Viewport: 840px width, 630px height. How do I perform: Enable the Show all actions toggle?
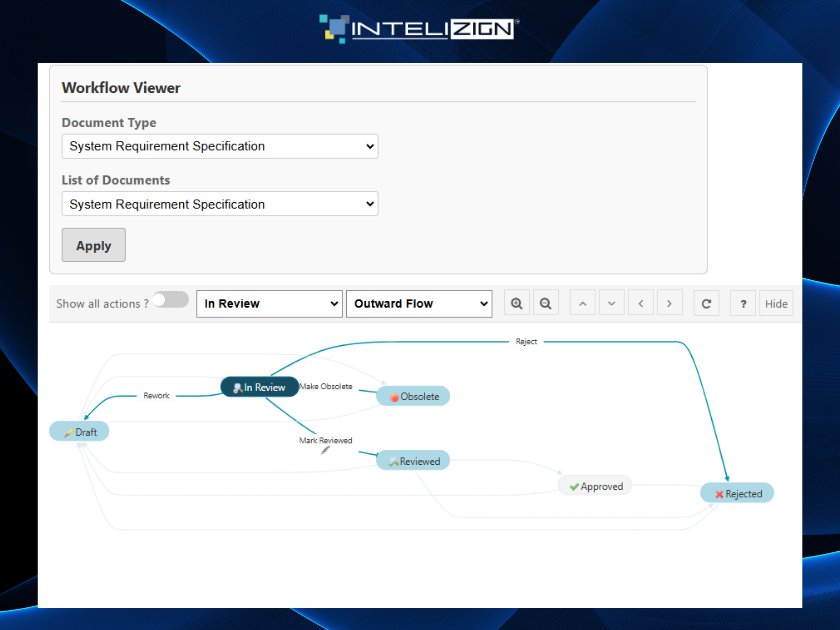pyautogui.click(x=170, y=299)
